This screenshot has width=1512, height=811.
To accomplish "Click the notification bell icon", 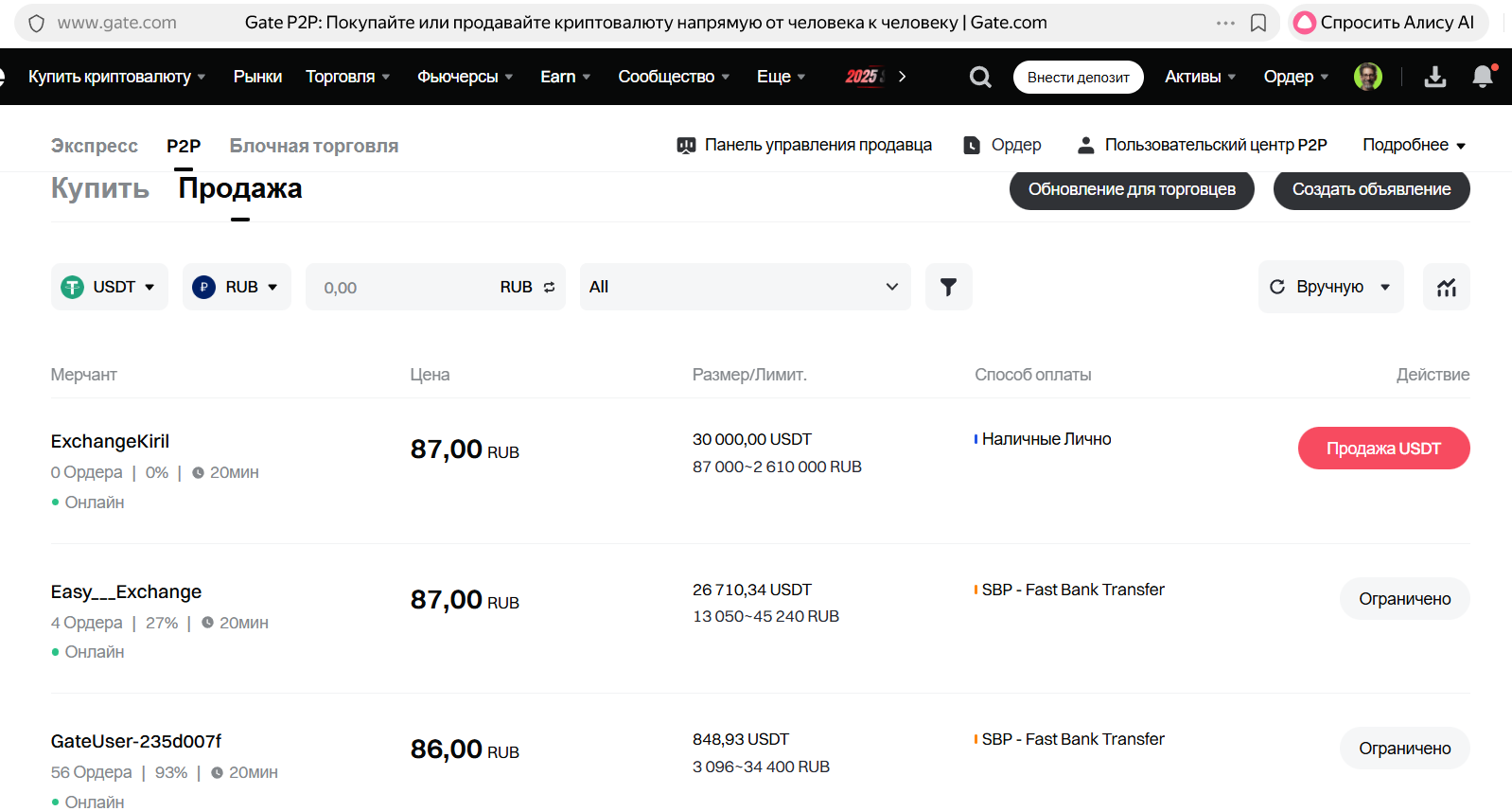I will (1483, 77).
